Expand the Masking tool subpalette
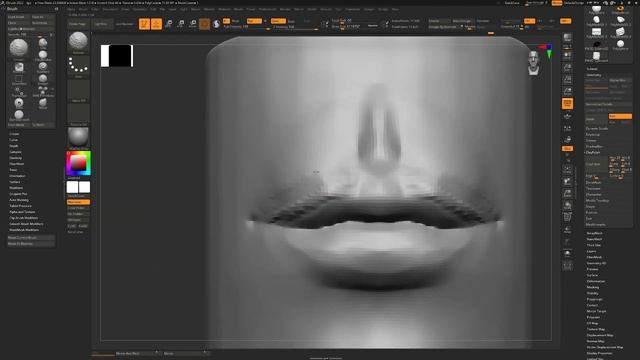Viewport: 640px width, 360px height. click(593, 287)
